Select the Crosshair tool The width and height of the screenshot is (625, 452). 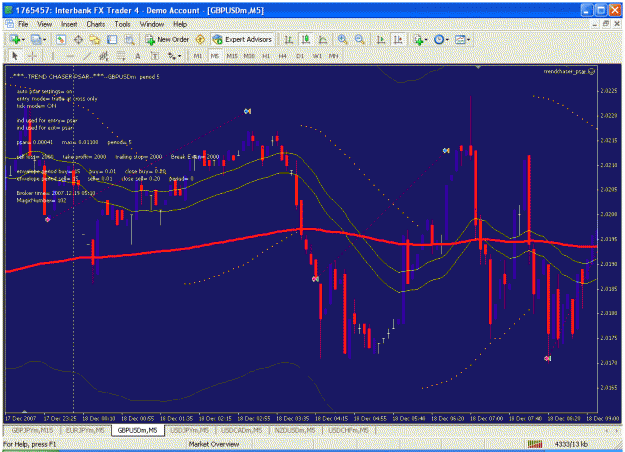point(32,56)
